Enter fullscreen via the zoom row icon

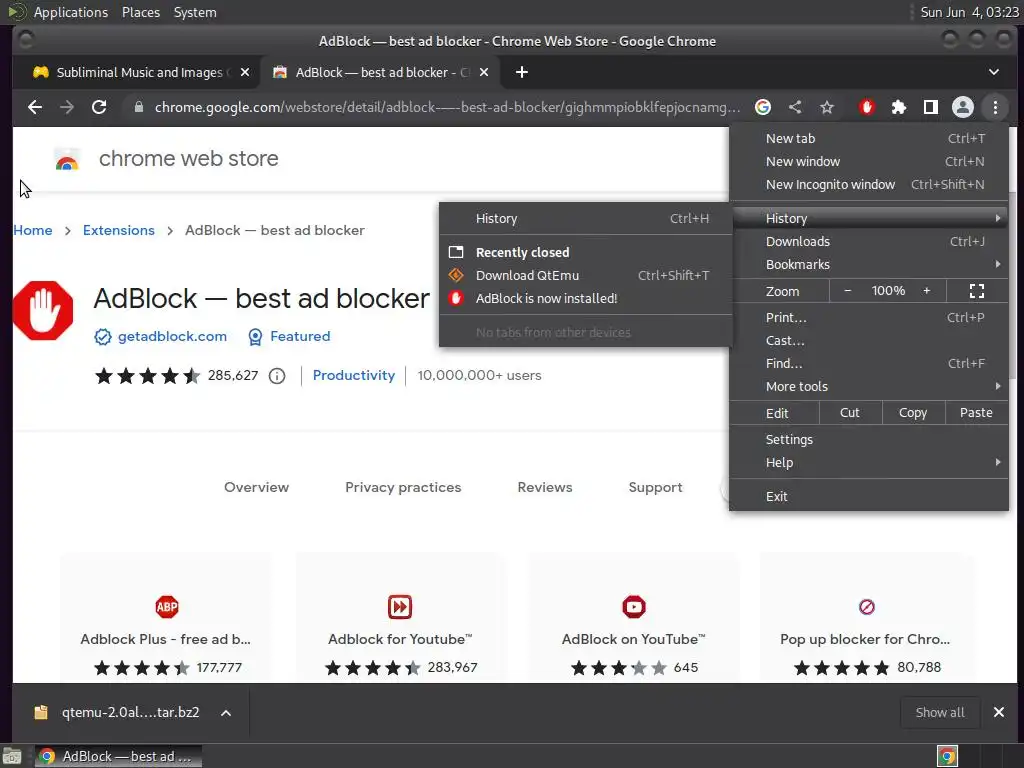coord(976,291)
